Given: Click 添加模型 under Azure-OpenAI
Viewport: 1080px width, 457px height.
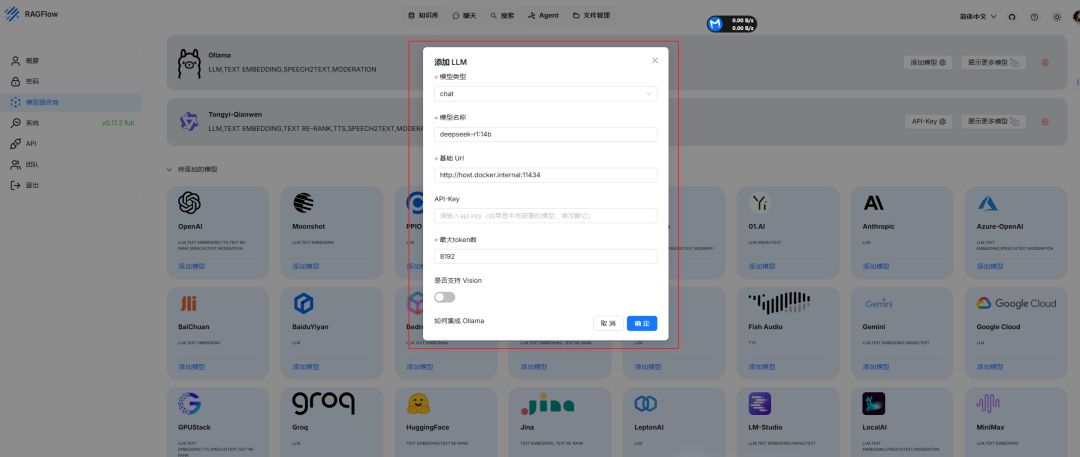Looking at the screenshot, I should coord(990,266).
